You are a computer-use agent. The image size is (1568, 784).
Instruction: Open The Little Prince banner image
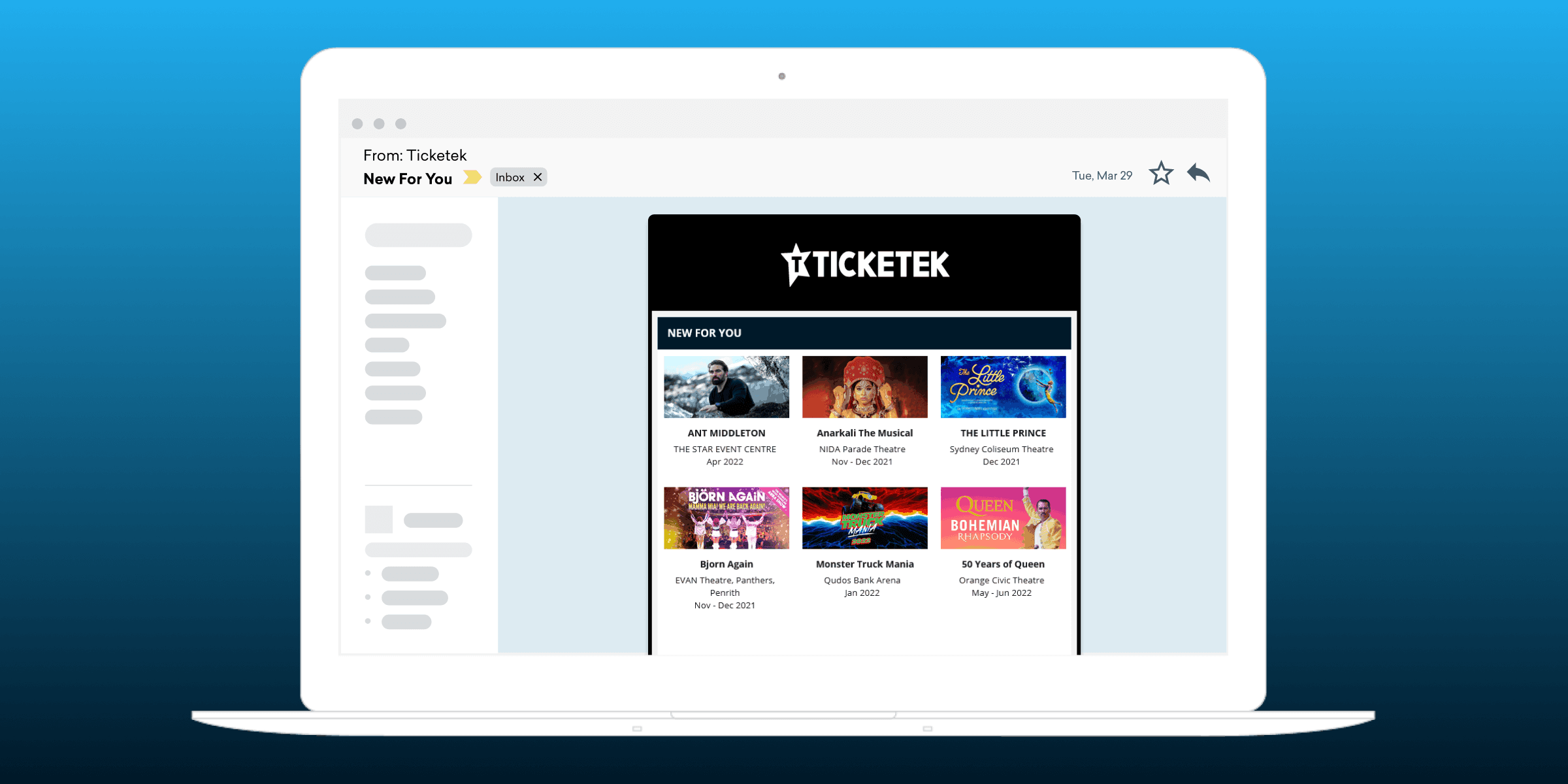click(1003, 387)
